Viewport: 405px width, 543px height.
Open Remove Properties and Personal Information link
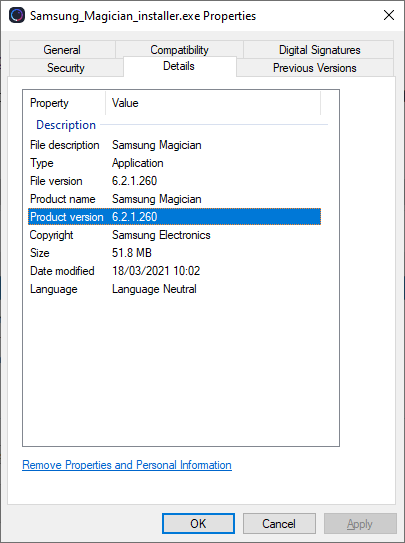[127, 465]
